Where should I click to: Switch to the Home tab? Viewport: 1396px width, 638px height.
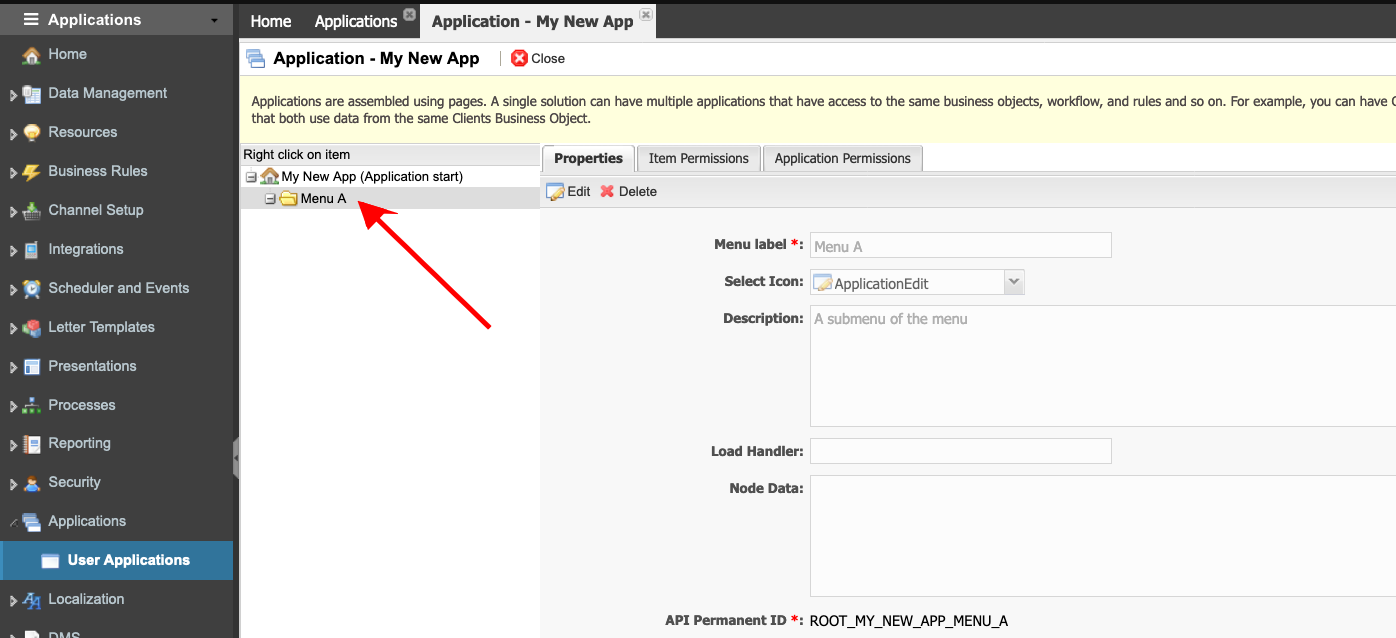pos(271,21)
